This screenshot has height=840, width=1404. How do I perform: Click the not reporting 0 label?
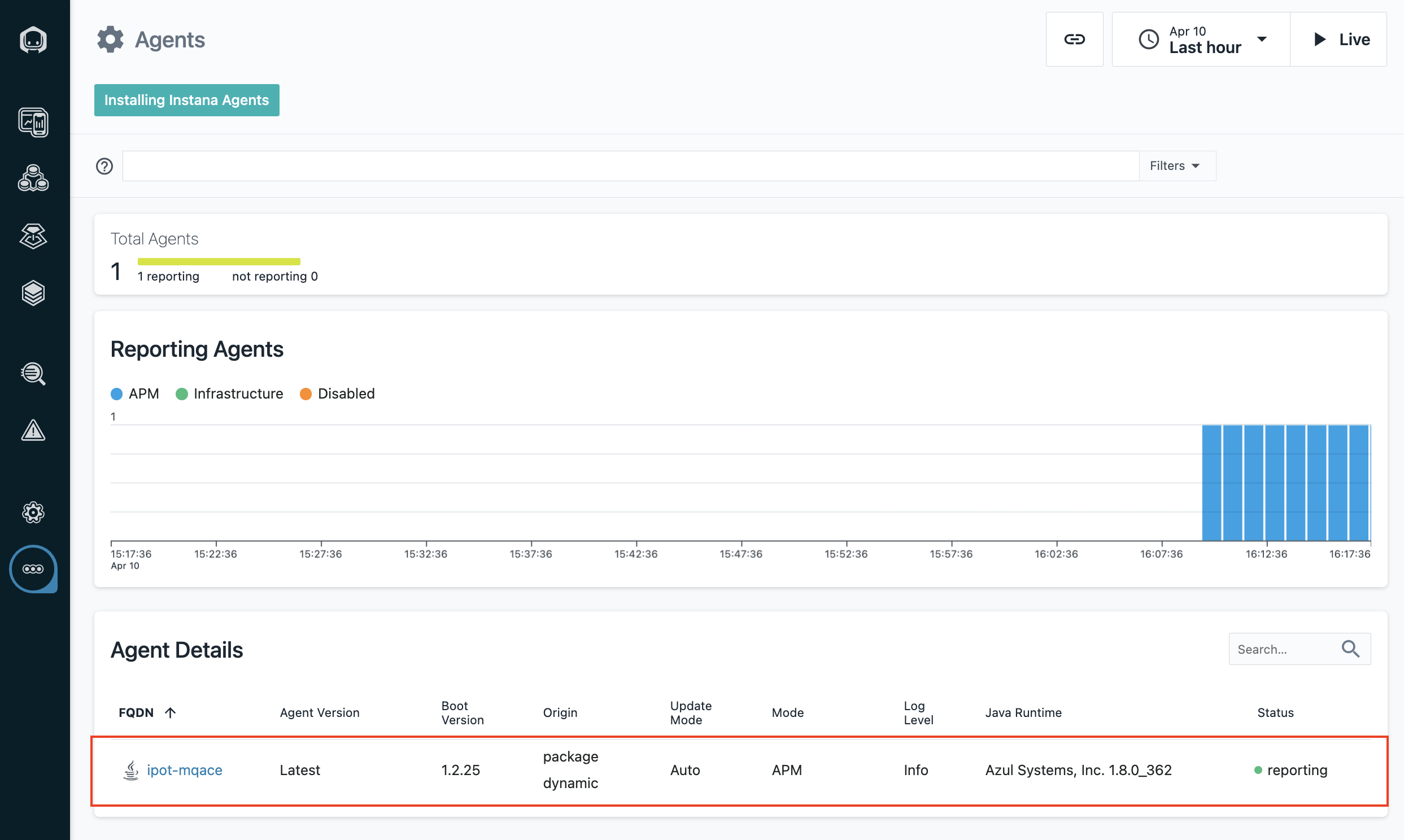tap(274, 276)
